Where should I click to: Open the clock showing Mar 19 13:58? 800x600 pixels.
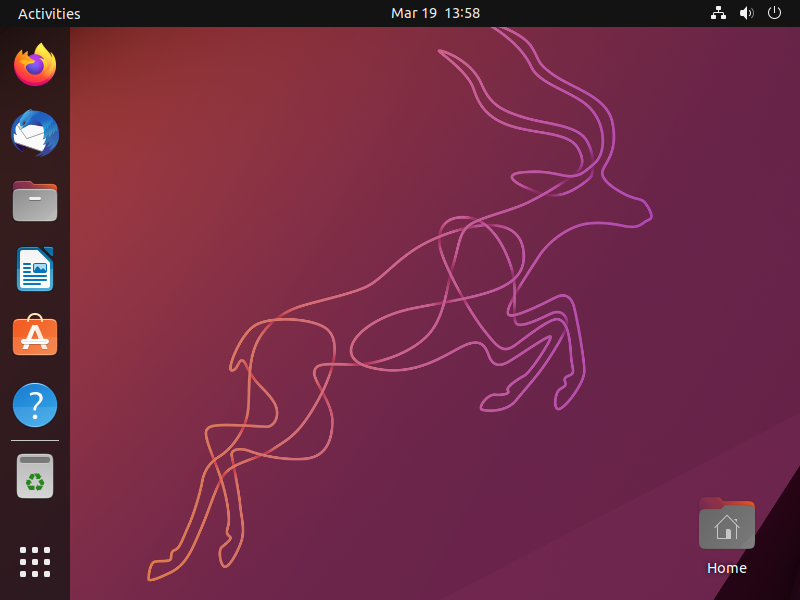435,13
